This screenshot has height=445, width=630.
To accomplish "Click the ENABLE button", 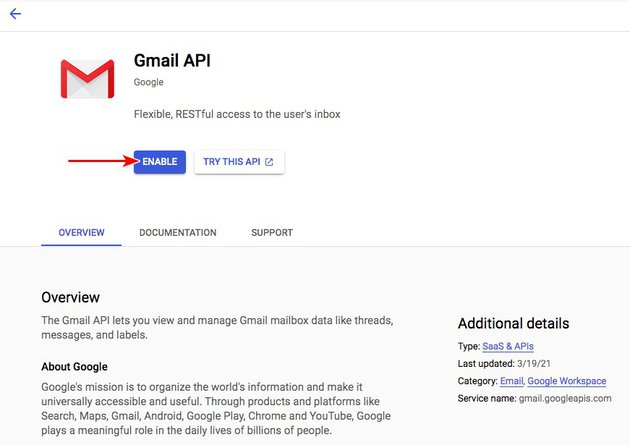I will [x=160, y=162].
